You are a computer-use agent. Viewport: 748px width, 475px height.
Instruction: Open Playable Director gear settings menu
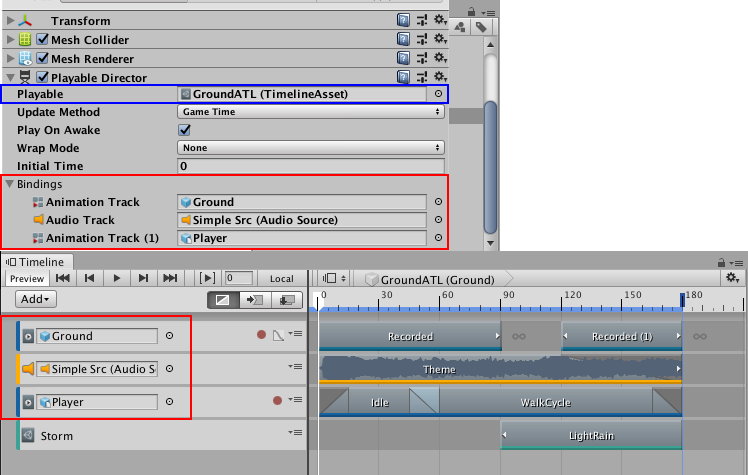(438, 77)
